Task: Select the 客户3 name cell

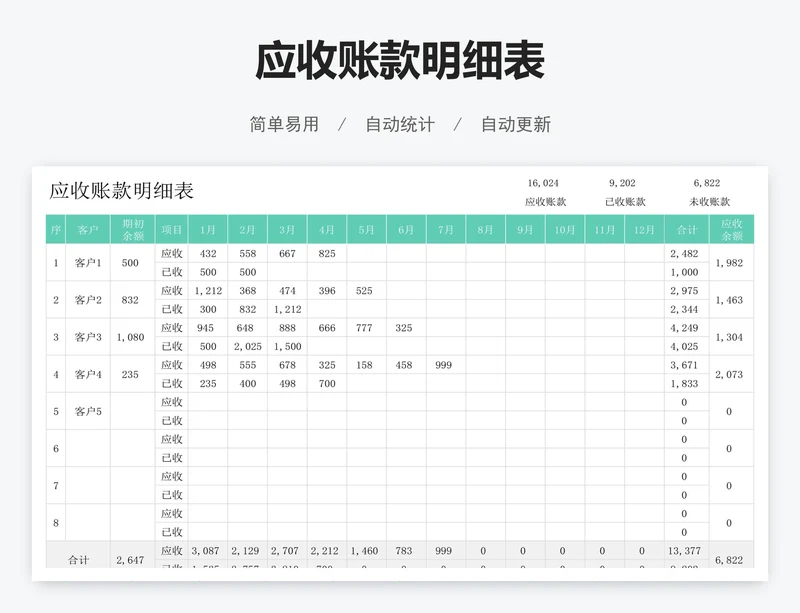Action: (x=88, y=337)
